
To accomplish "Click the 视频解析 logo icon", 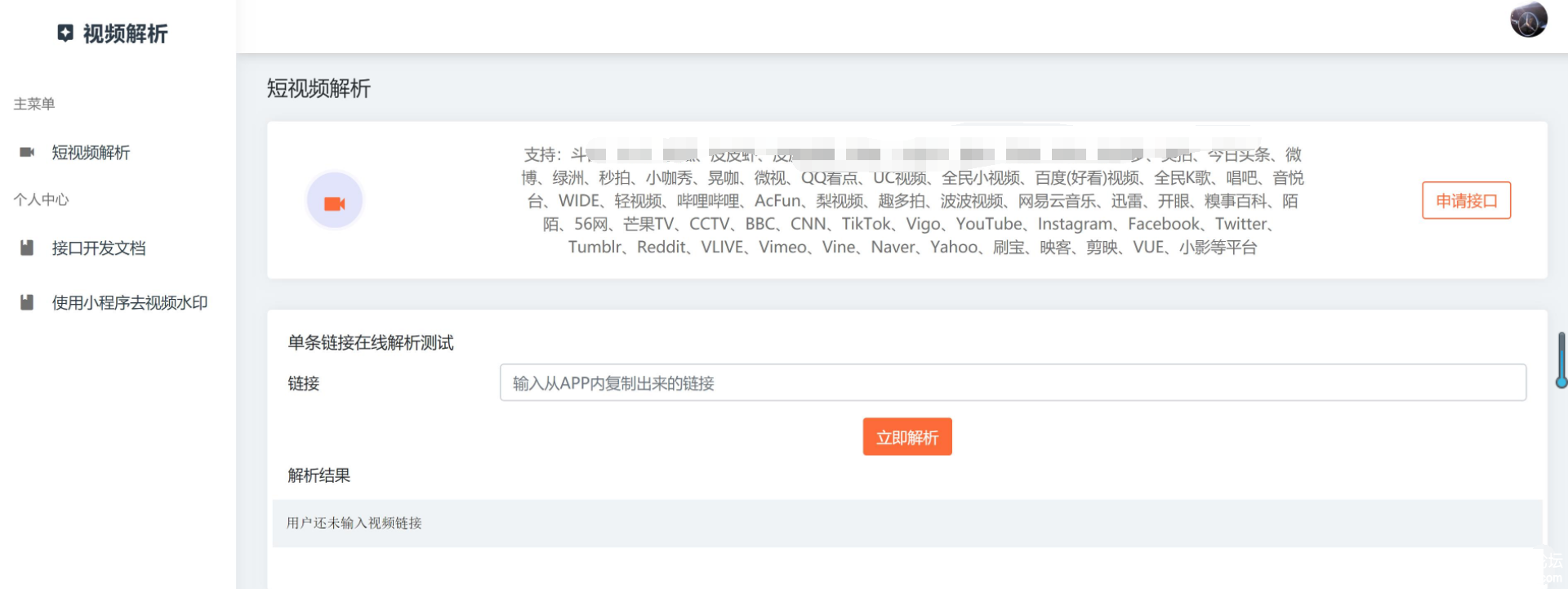I will [65, 33].
